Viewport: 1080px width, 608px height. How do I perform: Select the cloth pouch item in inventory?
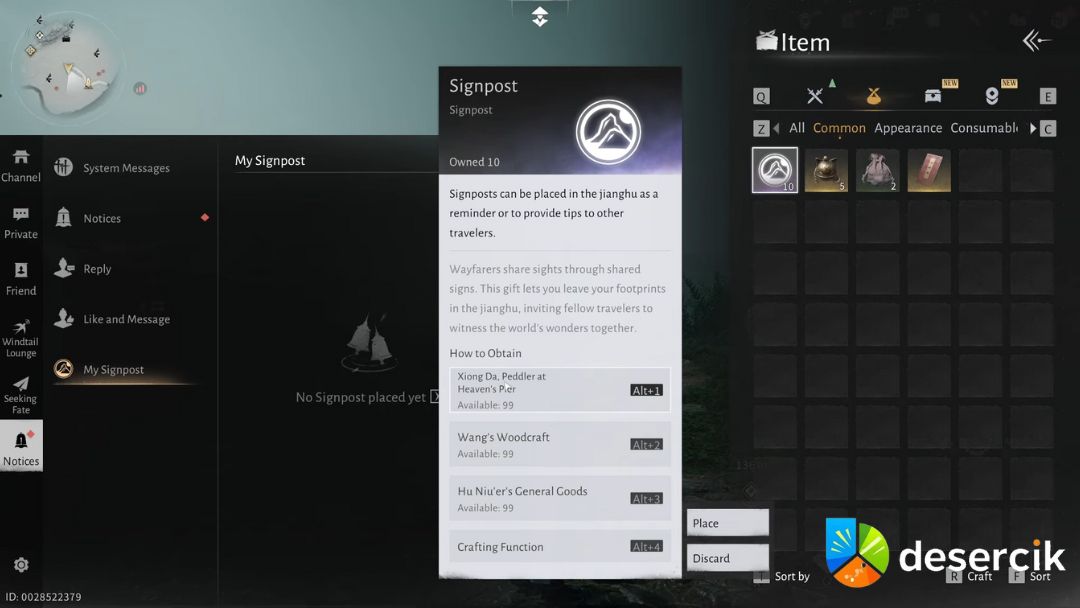(x=878, y=170)
